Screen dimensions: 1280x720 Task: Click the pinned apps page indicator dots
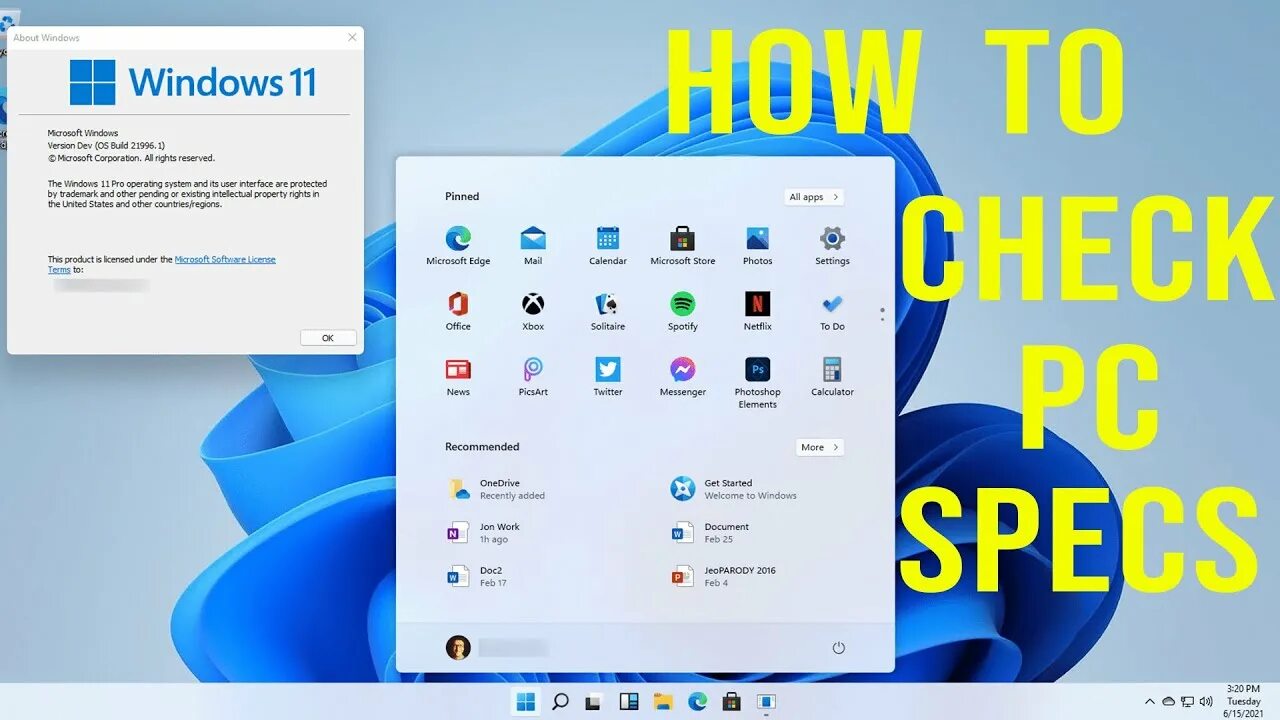pyautogui.click(x=882, y=314)
